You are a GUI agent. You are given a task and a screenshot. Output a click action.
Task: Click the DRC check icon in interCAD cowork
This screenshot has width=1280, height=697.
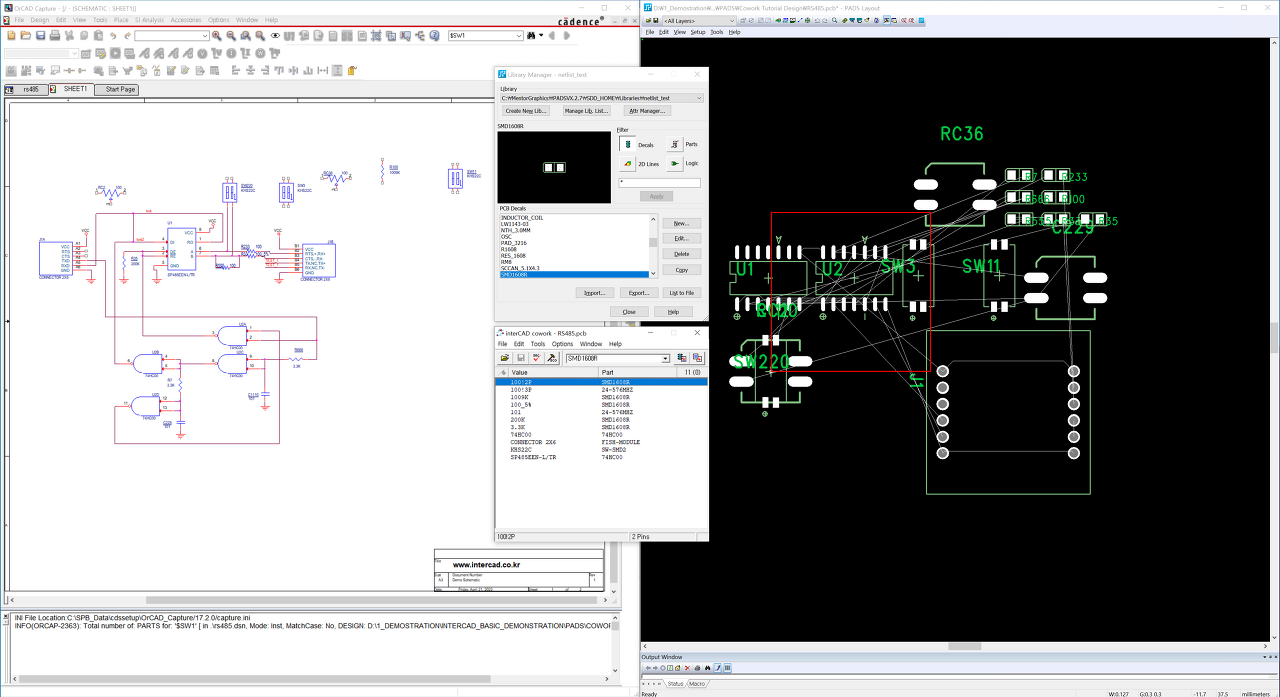coord(537,358)
